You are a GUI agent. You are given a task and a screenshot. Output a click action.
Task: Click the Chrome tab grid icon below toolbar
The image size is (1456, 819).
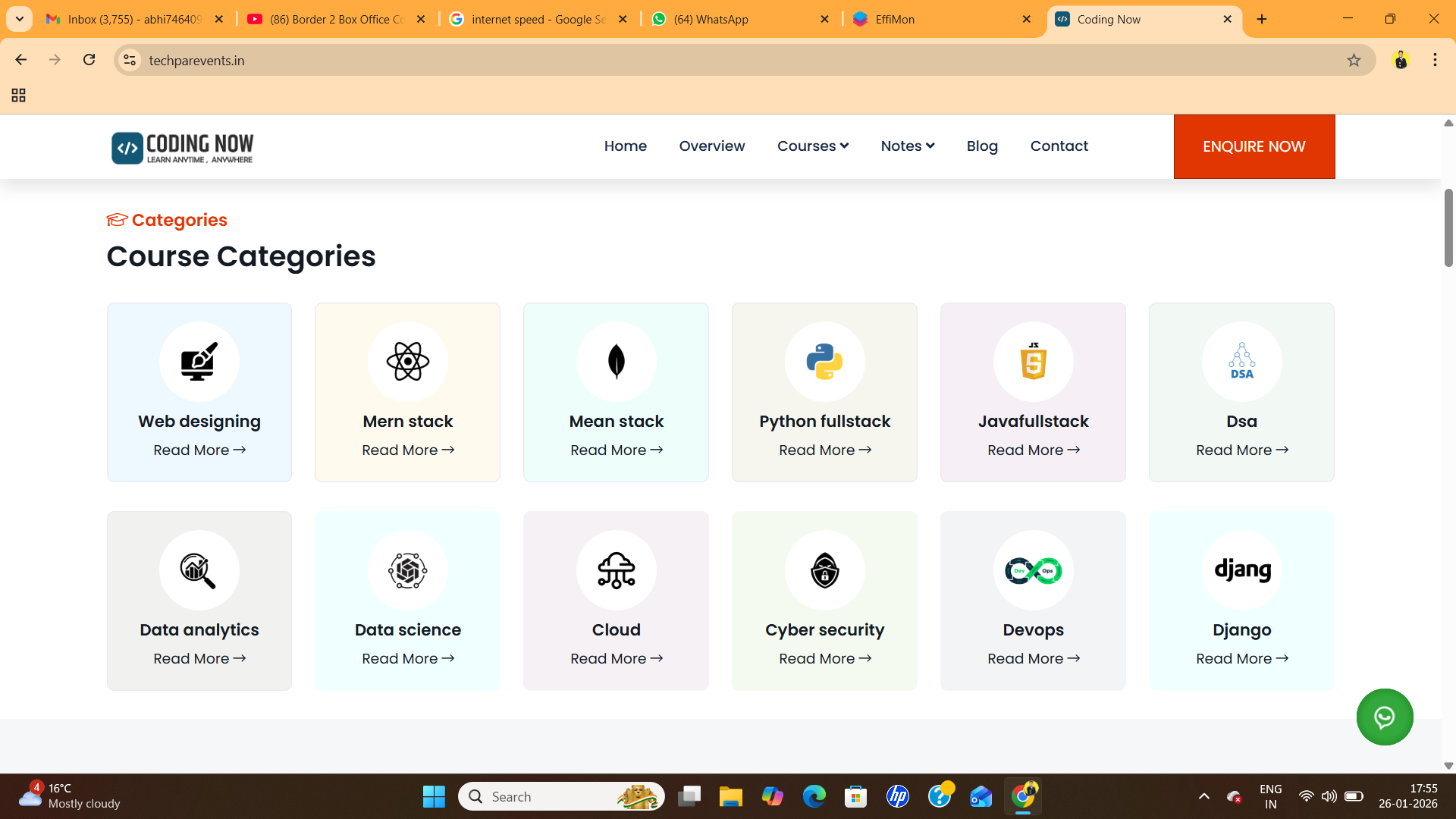tap(18, 96)
